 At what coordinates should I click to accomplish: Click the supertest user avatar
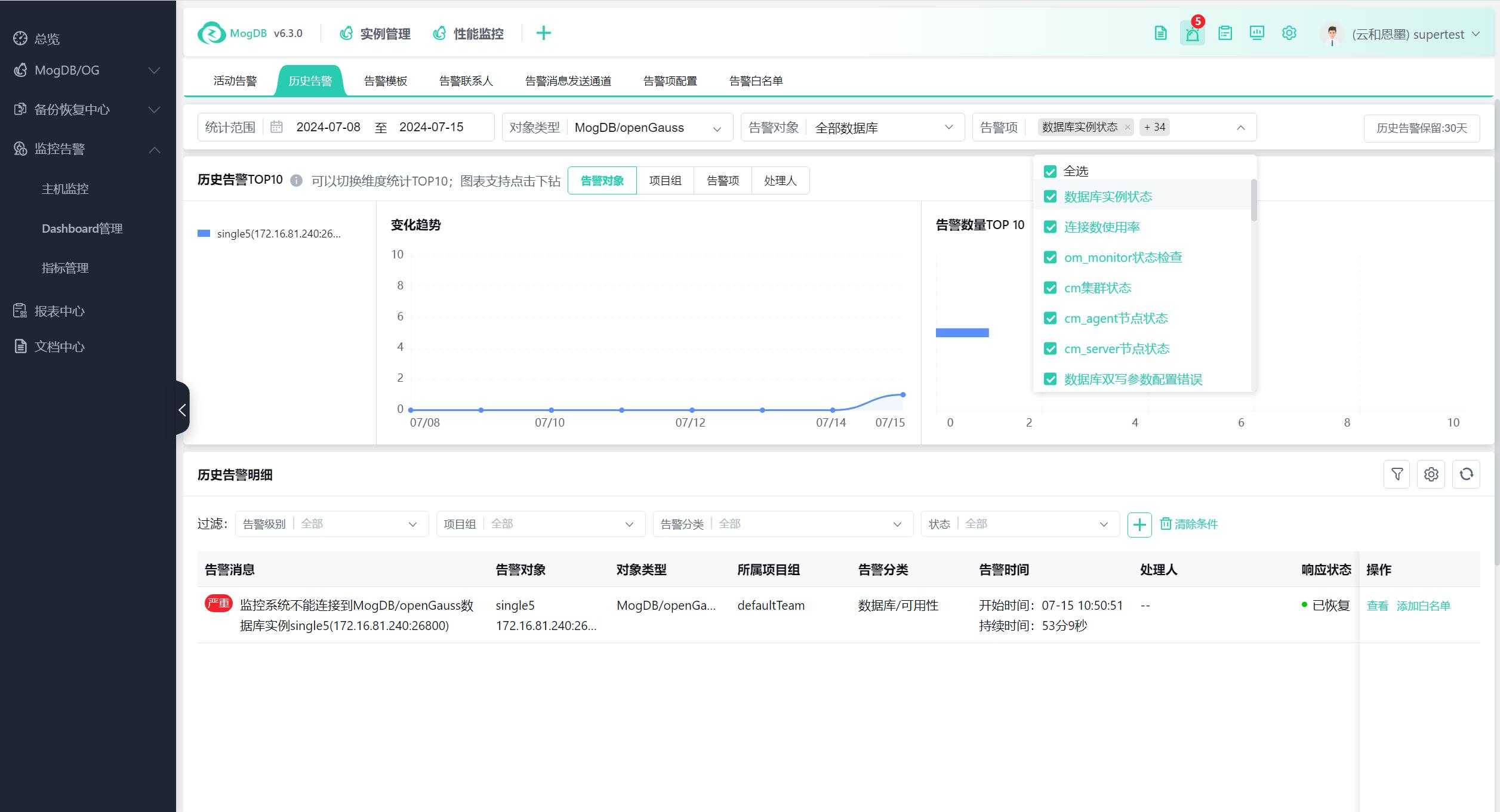click(1331, 34)
